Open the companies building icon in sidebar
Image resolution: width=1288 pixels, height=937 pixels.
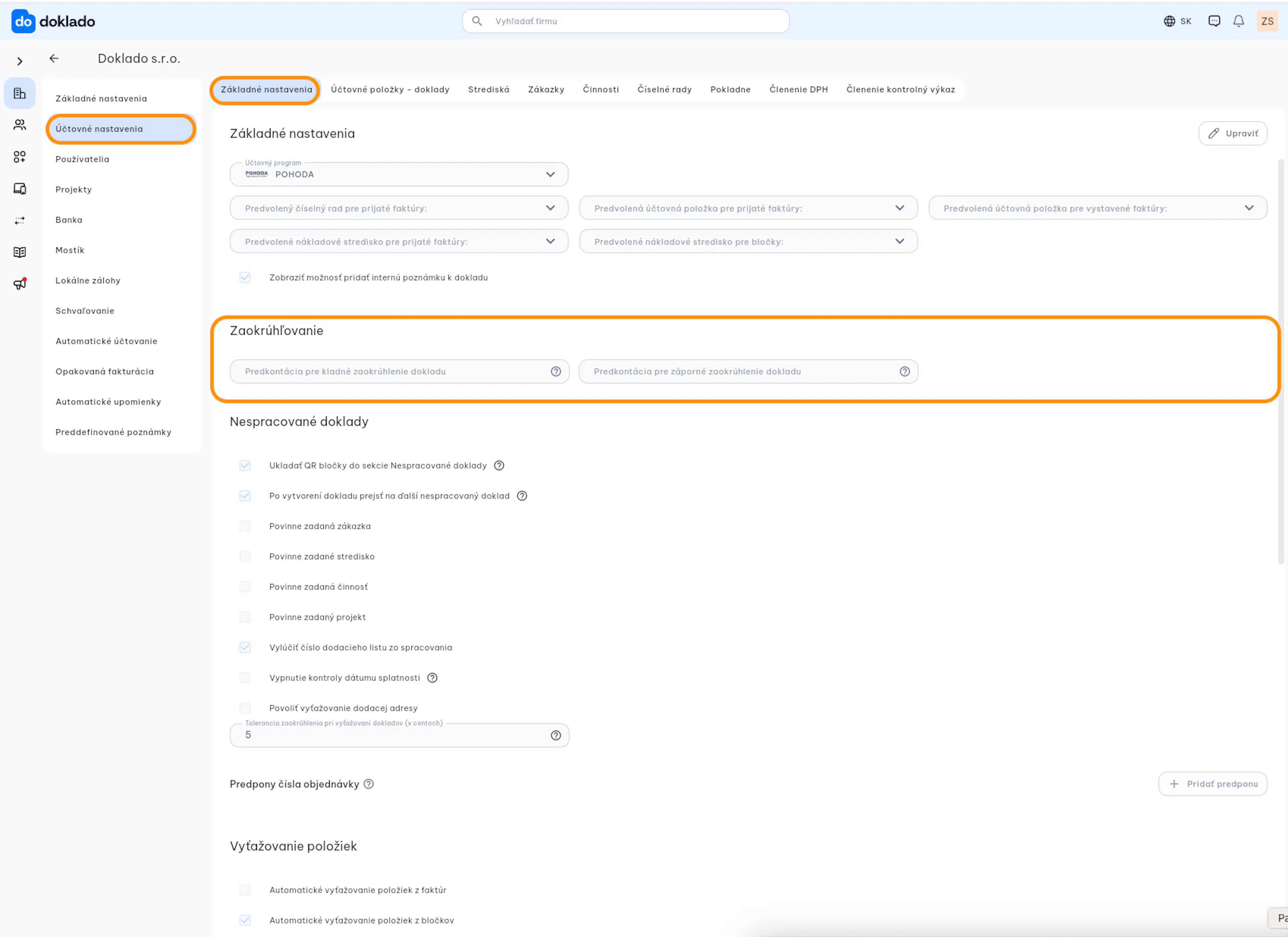coord(20,93)
